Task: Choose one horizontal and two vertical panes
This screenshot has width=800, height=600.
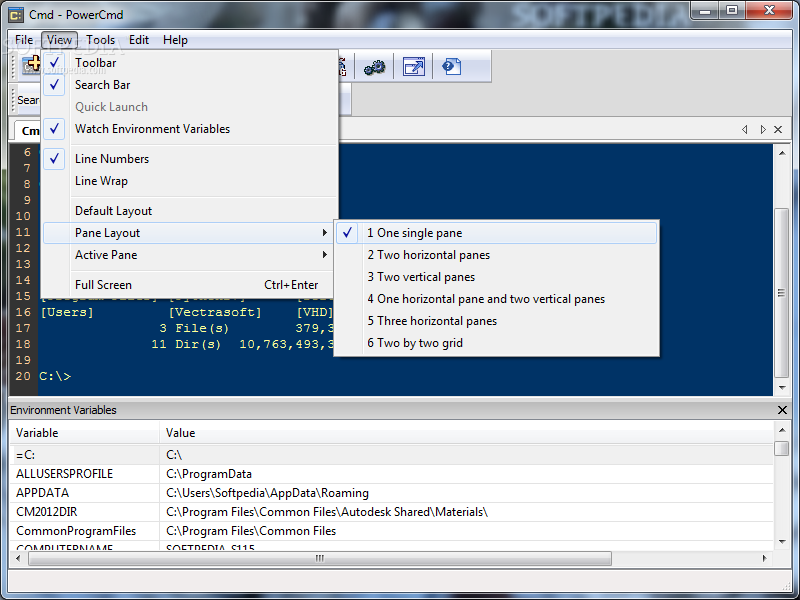Action: click(496, 298)
